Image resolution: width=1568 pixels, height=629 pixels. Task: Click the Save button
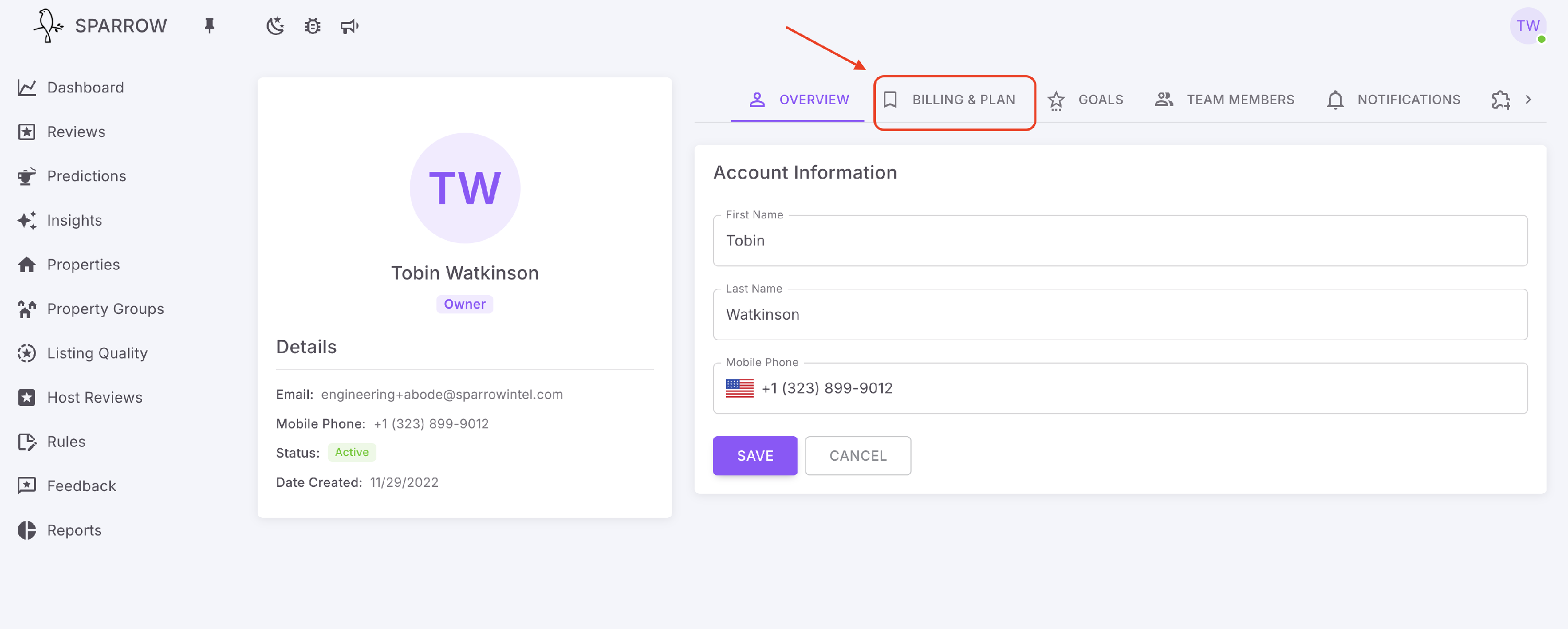[x=755, y=456]
